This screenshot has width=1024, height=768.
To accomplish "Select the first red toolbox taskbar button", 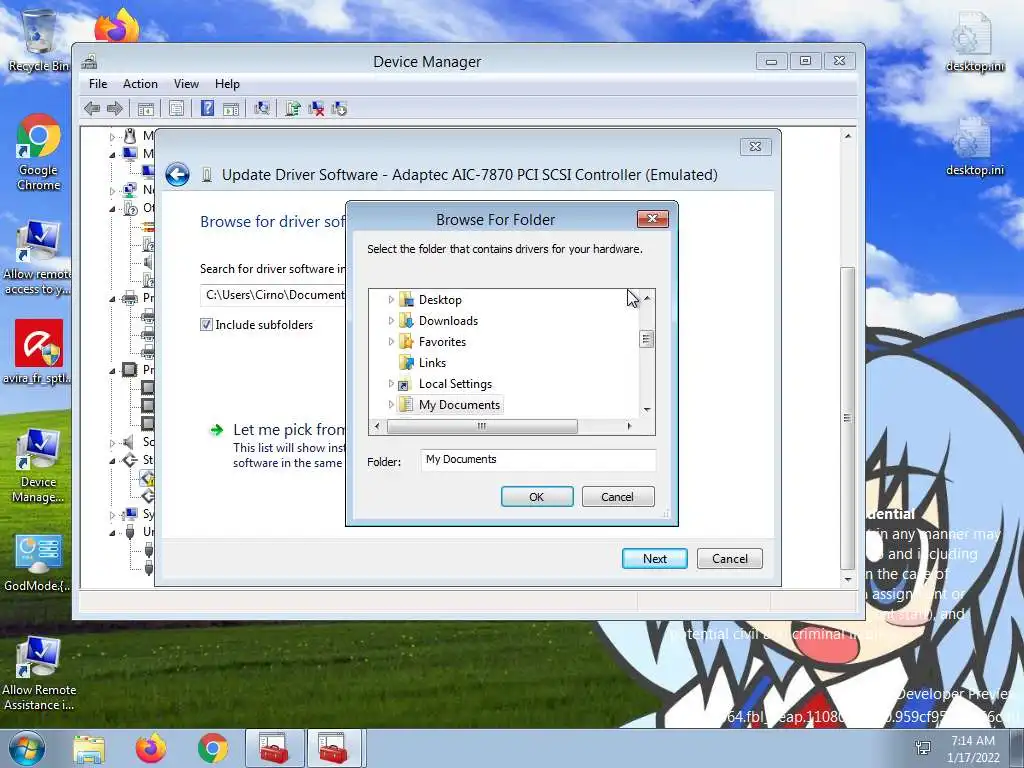I will [274, 748].
